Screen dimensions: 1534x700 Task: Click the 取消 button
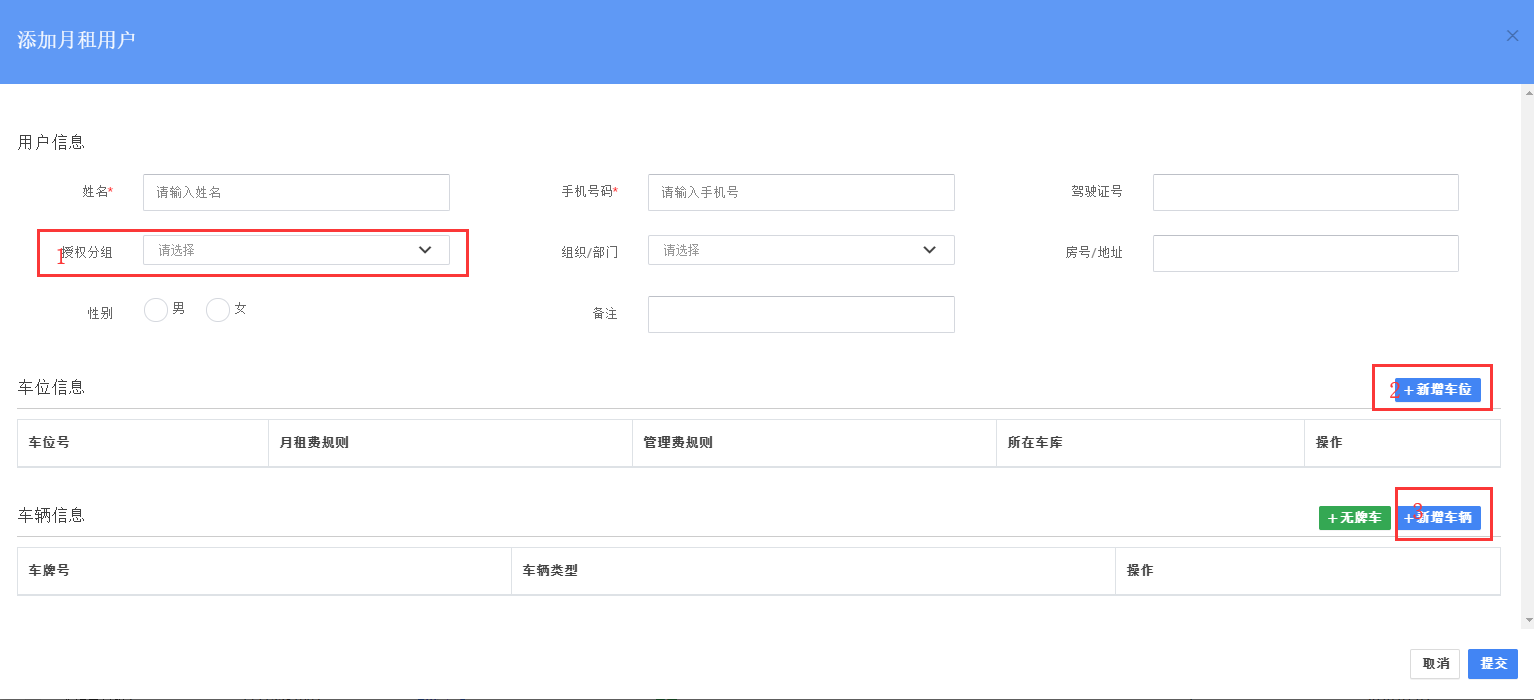pyautogui.click(x=1435, y=664)
